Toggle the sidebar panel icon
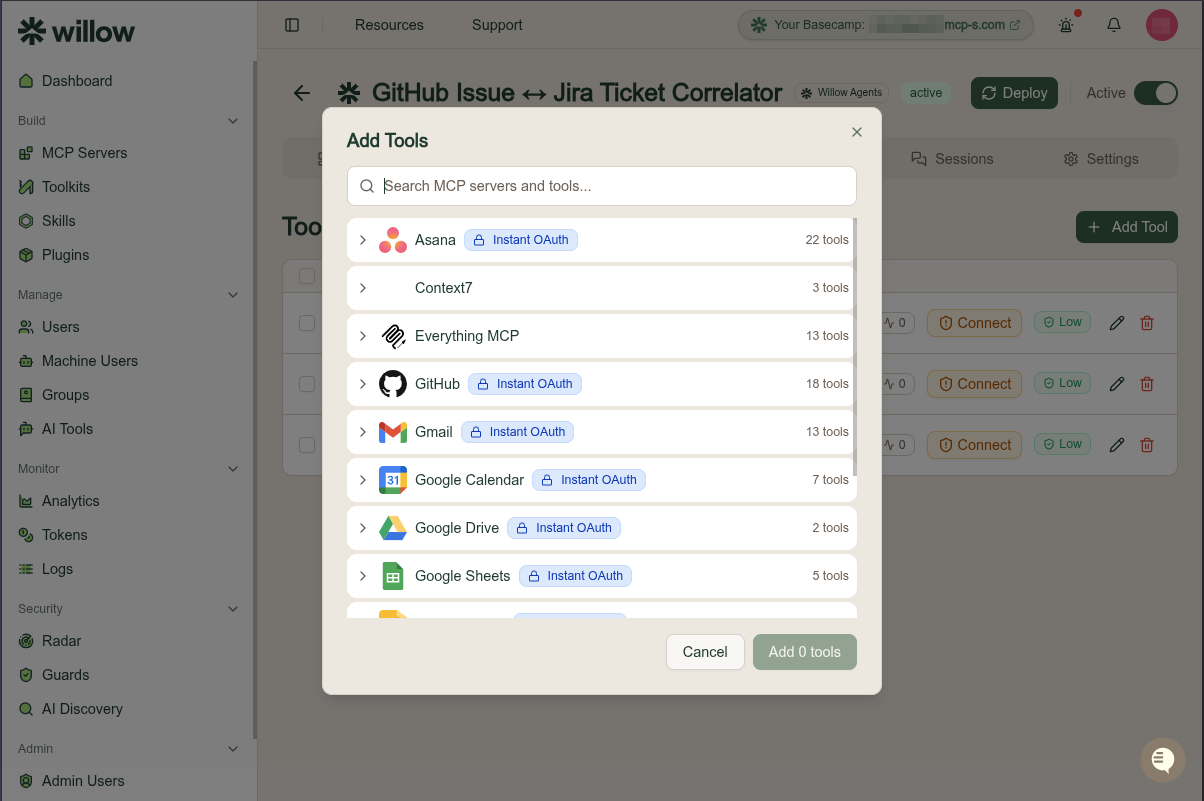Image resolution: width=1204 pixels, height=801 pixels. click(x=292, y=25)
